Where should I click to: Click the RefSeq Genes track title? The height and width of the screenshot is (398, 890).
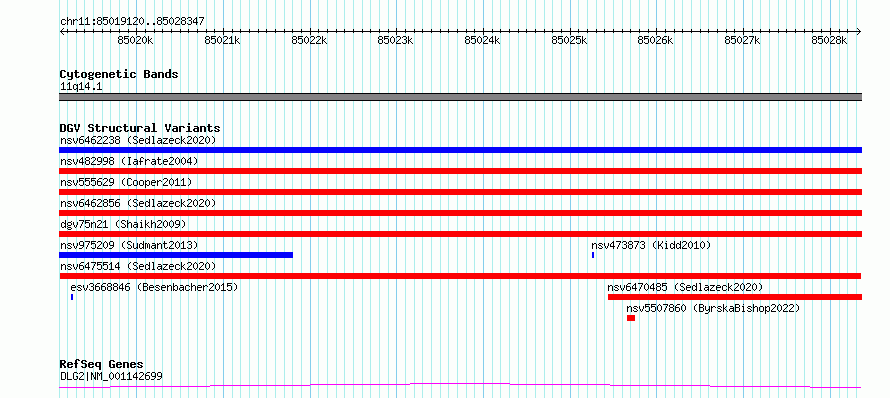coord(102,365)
